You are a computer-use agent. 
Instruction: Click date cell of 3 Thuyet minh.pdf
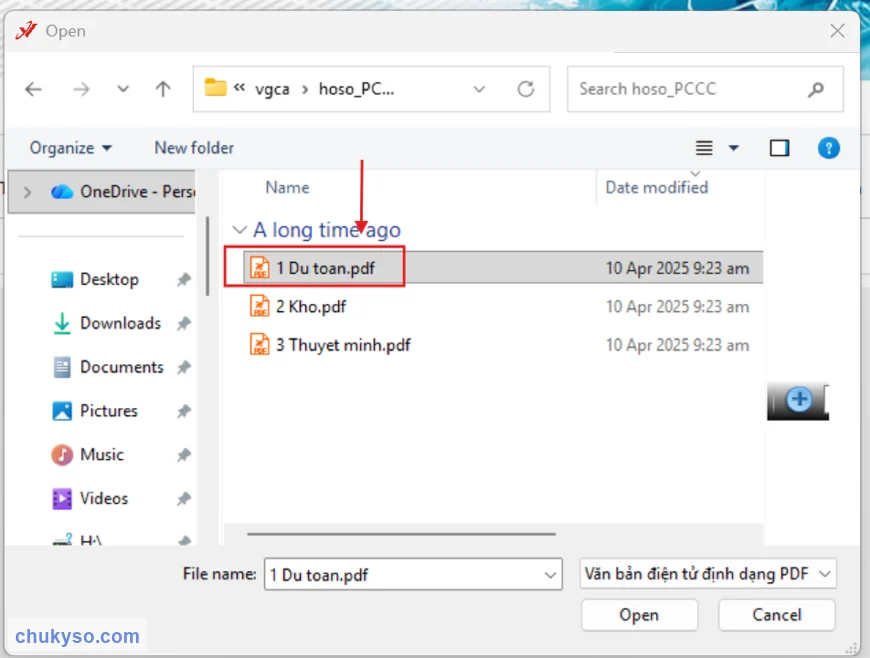click(x=677, y=345)
